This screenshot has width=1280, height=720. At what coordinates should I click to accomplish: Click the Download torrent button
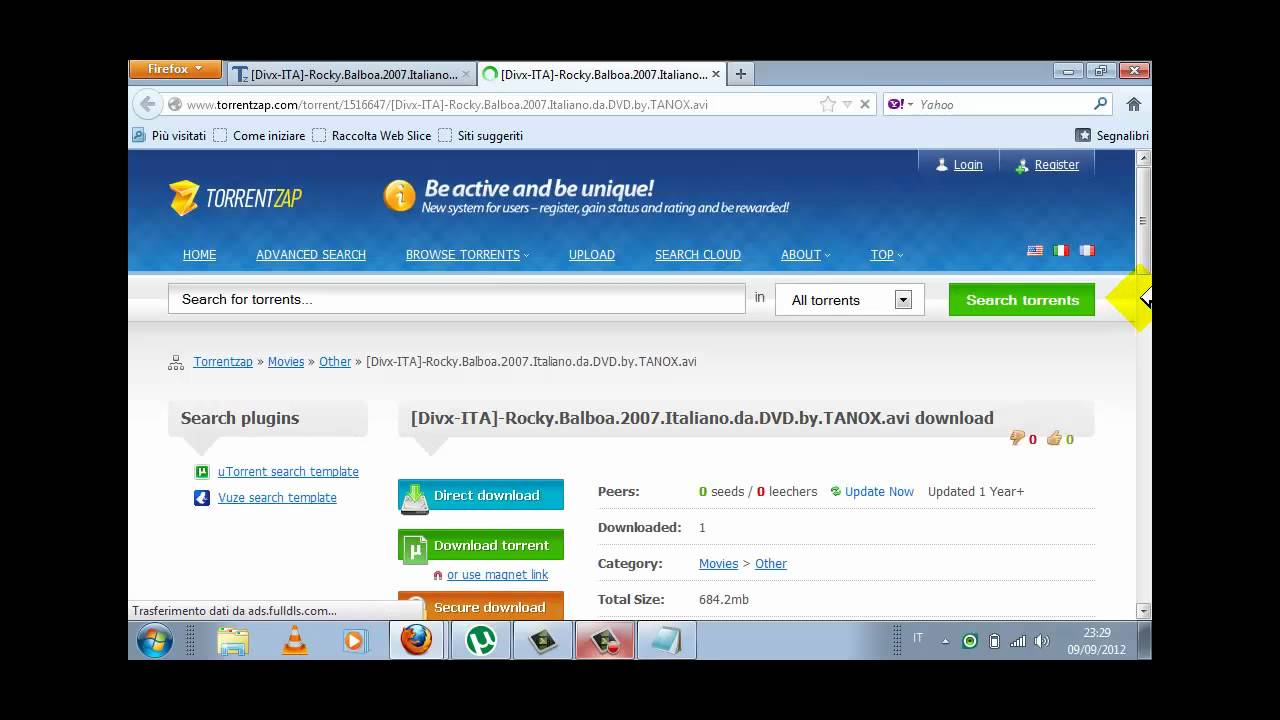481,546
